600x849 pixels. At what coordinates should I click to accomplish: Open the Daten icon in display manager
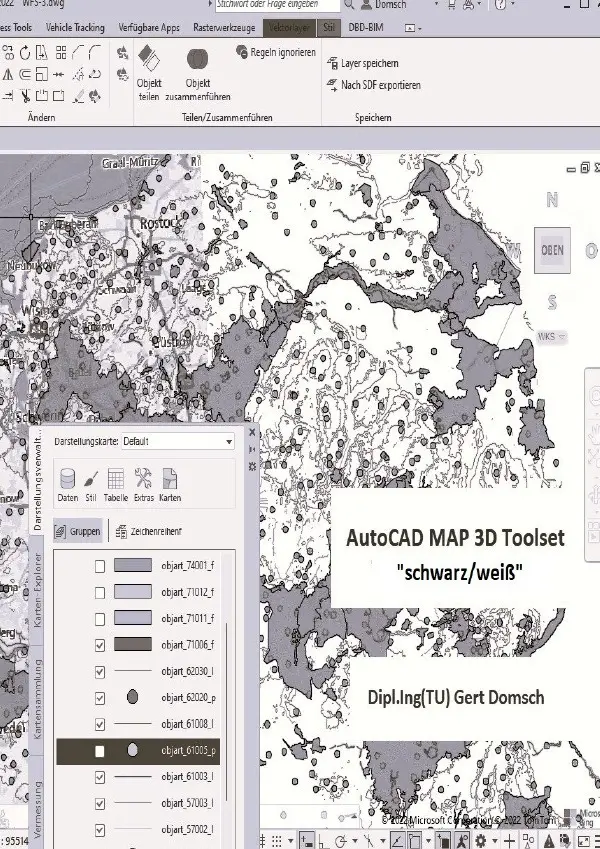tap(68, 485)
